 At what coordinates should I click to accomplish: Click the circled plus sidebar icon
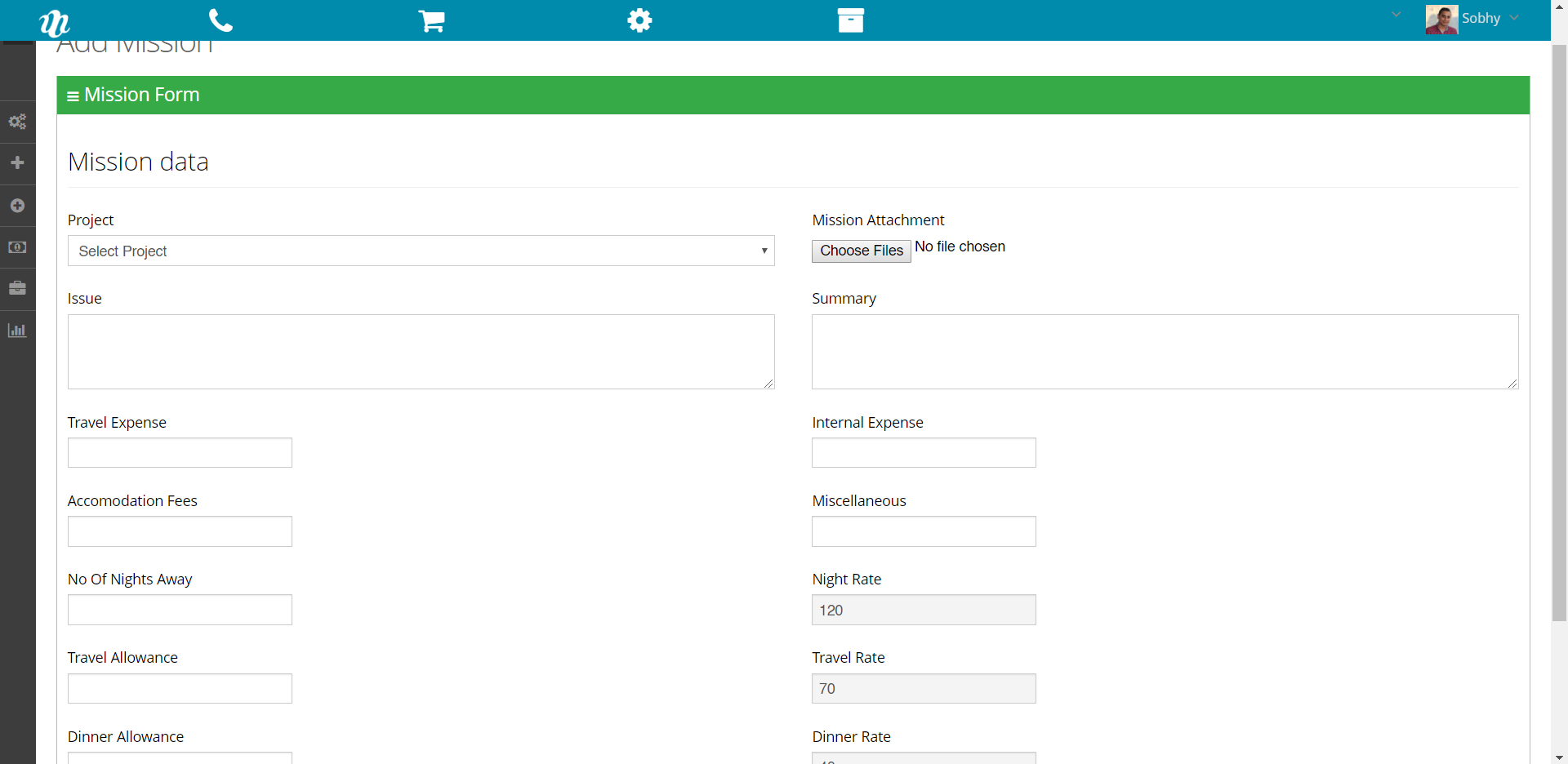(x=17, y=206)
